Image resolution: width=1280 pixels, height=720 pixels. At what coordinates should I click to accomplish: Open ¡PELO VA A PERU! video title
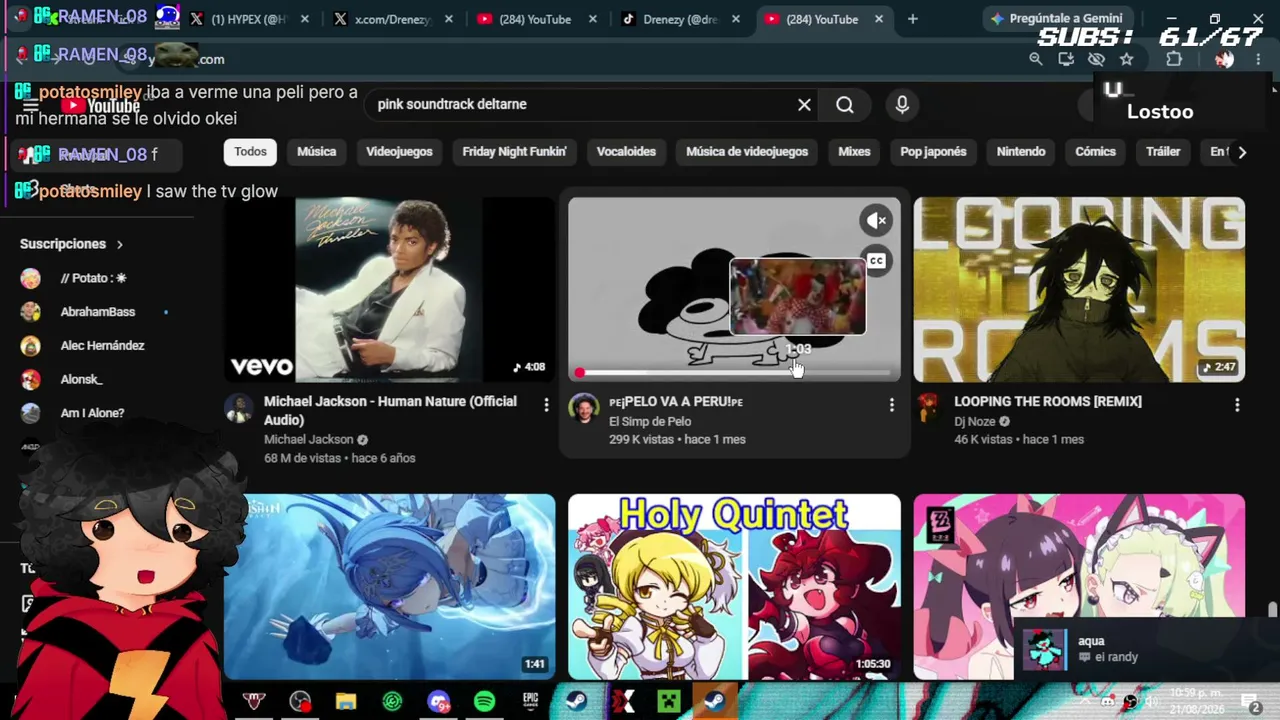point(676,402)
